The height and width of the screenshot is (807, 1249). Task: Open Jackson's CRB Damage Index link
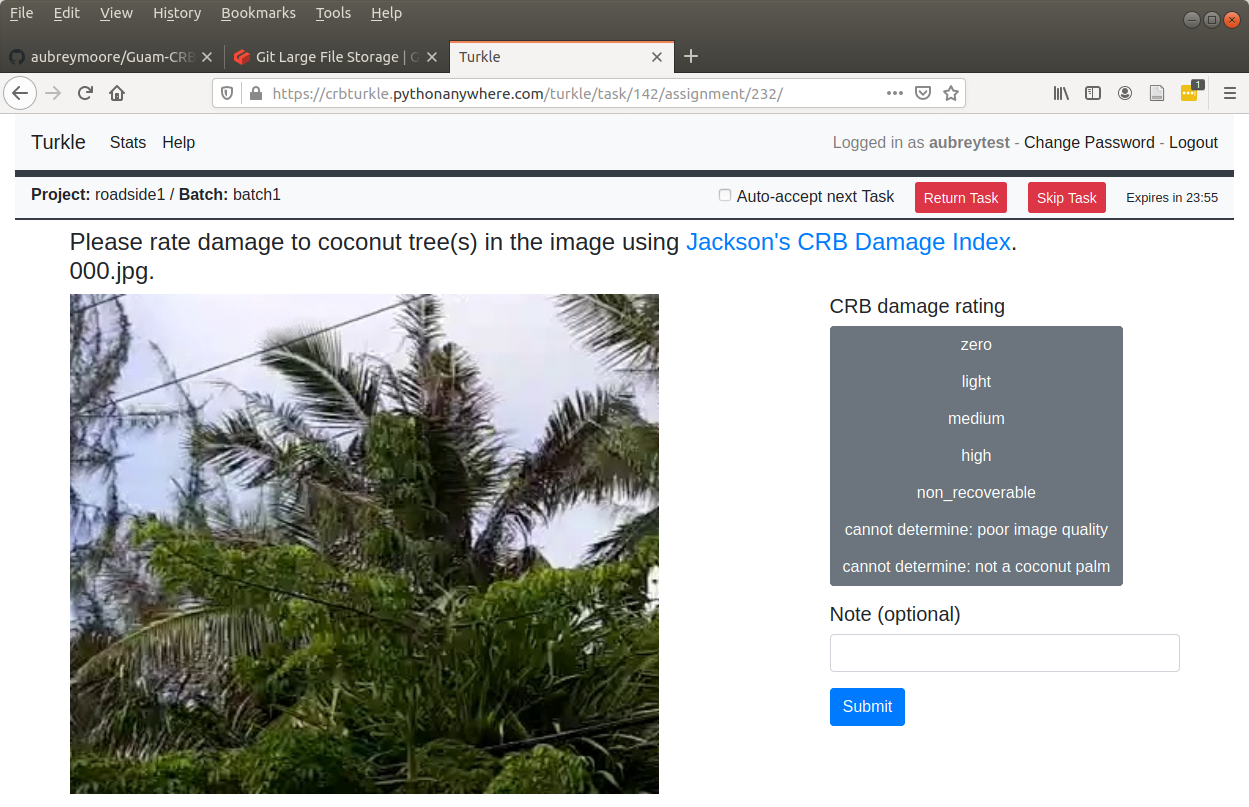coord(848,242)
